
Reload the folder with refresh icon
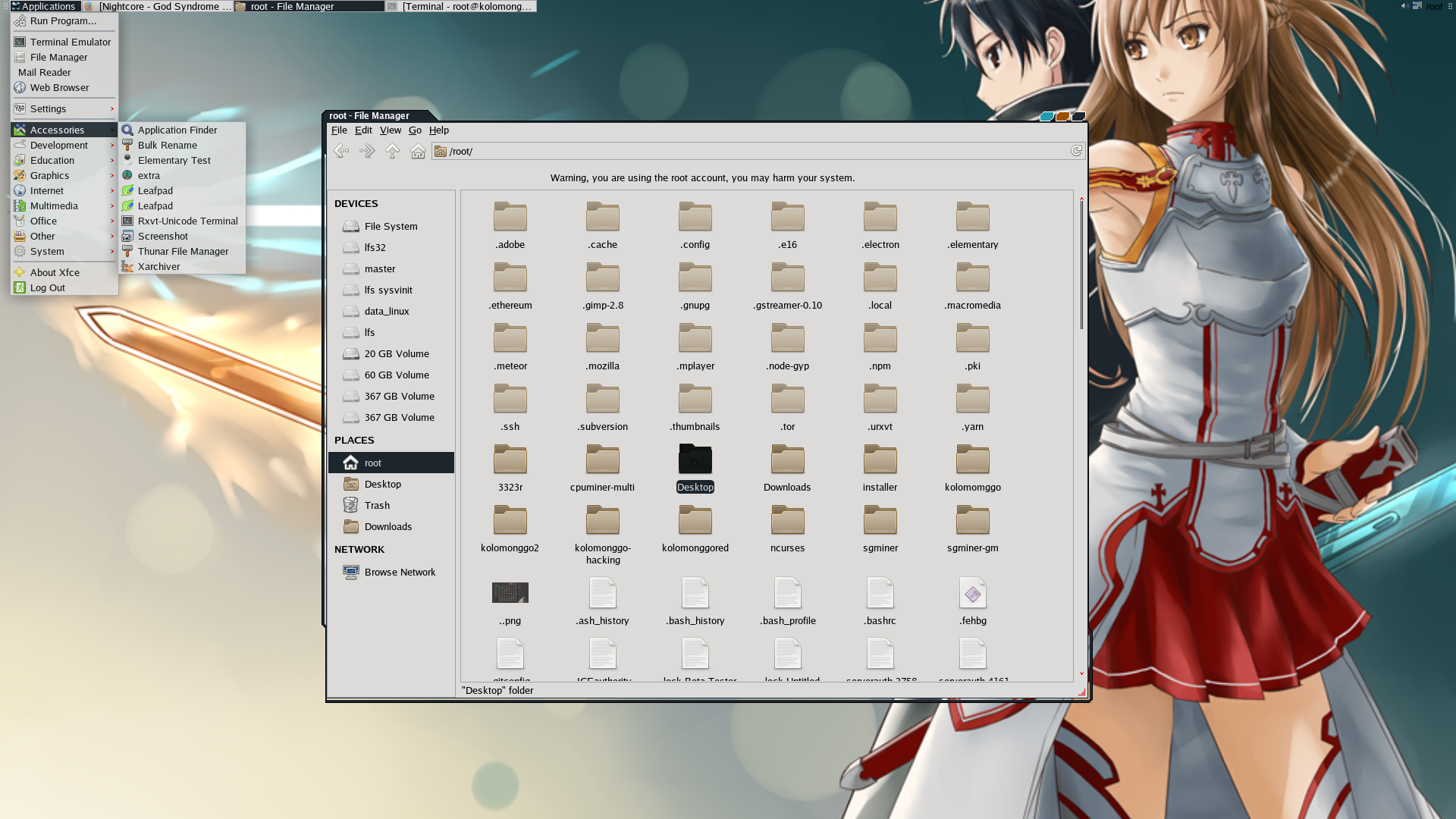tap(1076, 151)
